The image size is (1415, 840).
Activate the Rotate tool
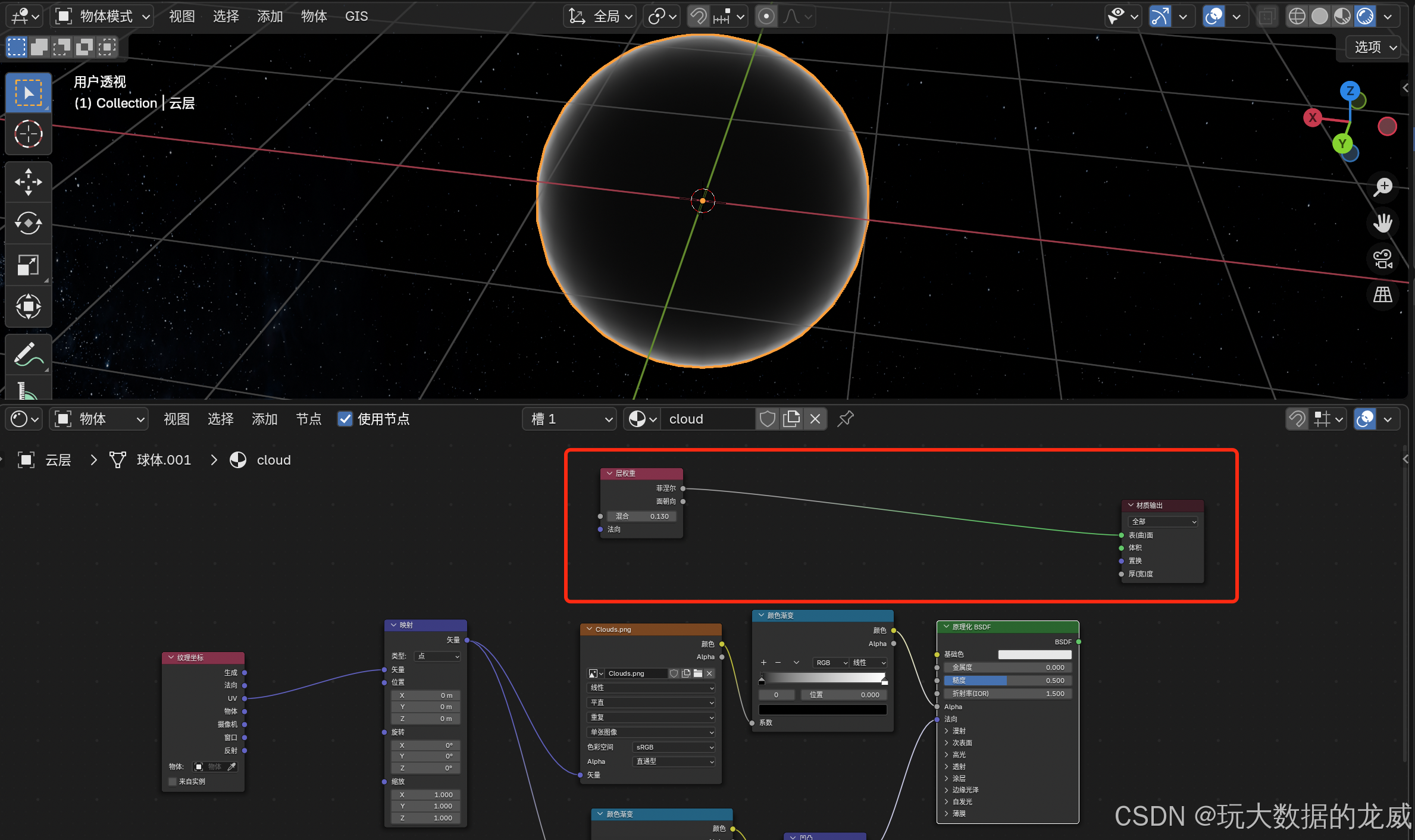[28, 224]
